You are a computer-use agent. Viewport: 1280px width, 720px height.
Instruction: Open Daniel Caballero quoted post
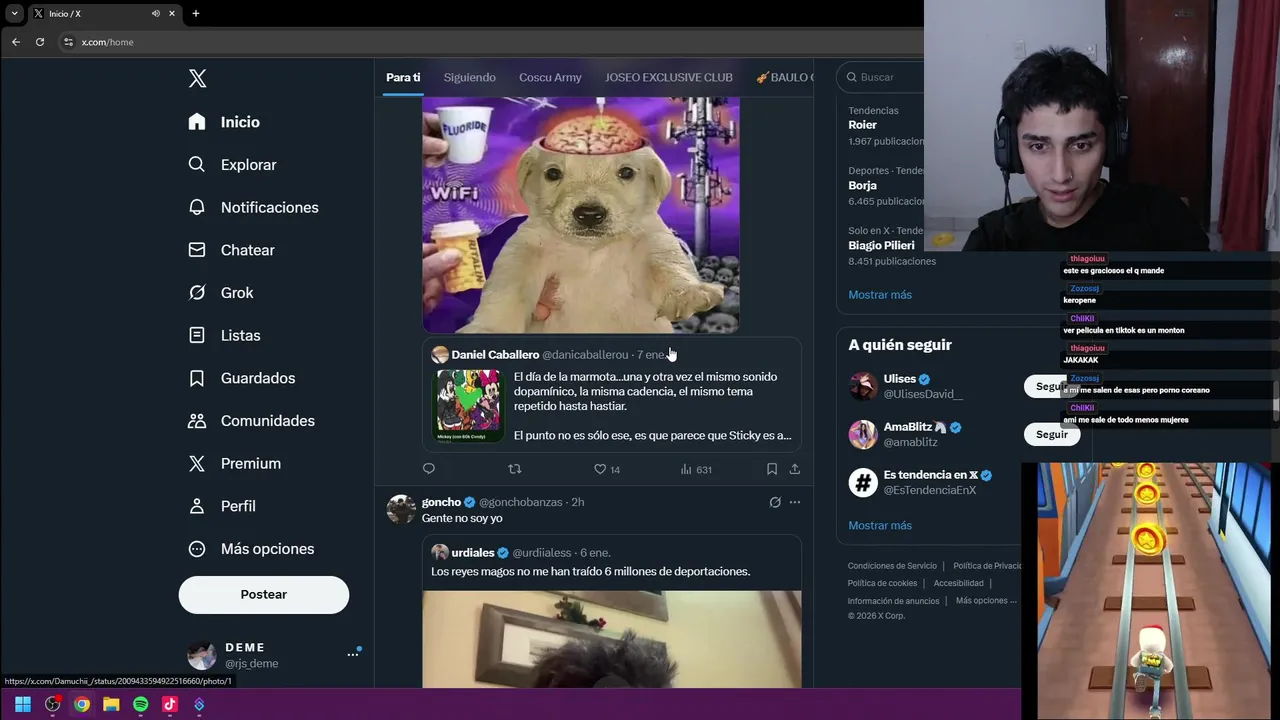pyautogui.click(x=612, y=394)
